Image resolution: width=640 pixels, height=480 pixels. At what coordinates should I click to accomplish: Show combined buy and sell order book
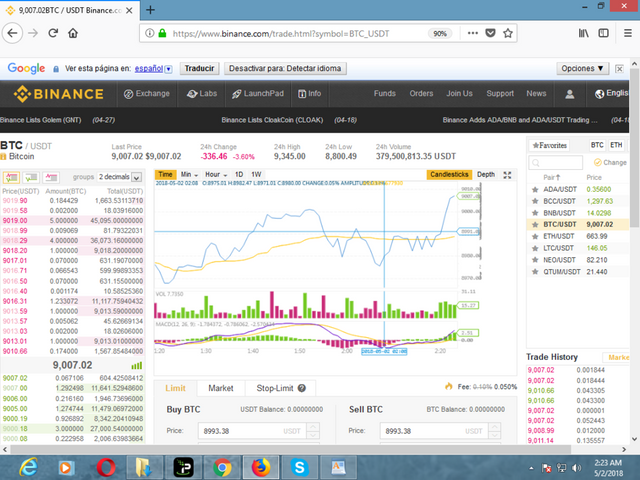click(11, 177)
